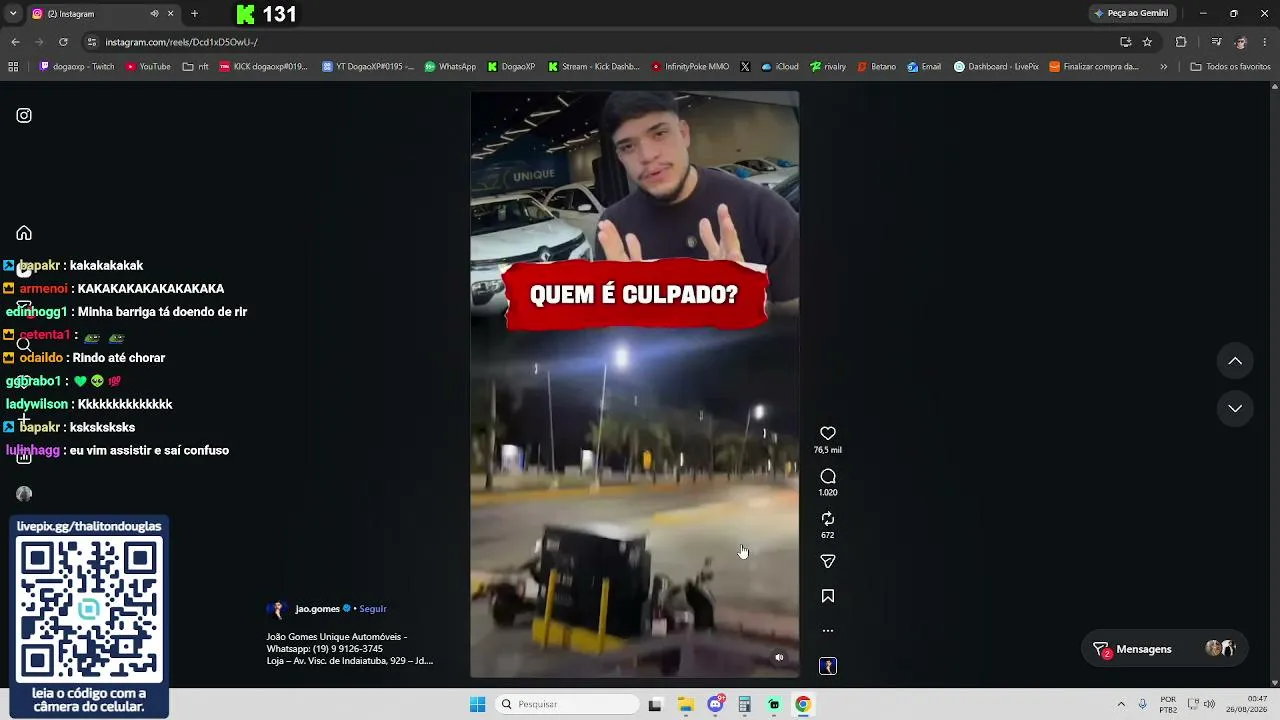Open the Chrome apps grid shortcut

pyautogui.click(x=13, y=67)
